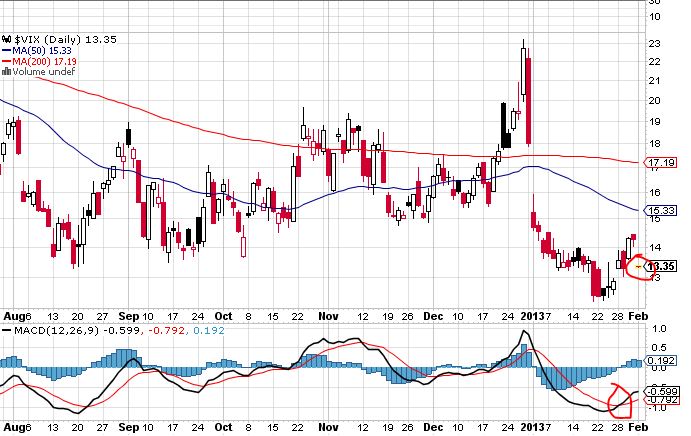Click the 17.19 price tag on the right axis

coord(661,163)
